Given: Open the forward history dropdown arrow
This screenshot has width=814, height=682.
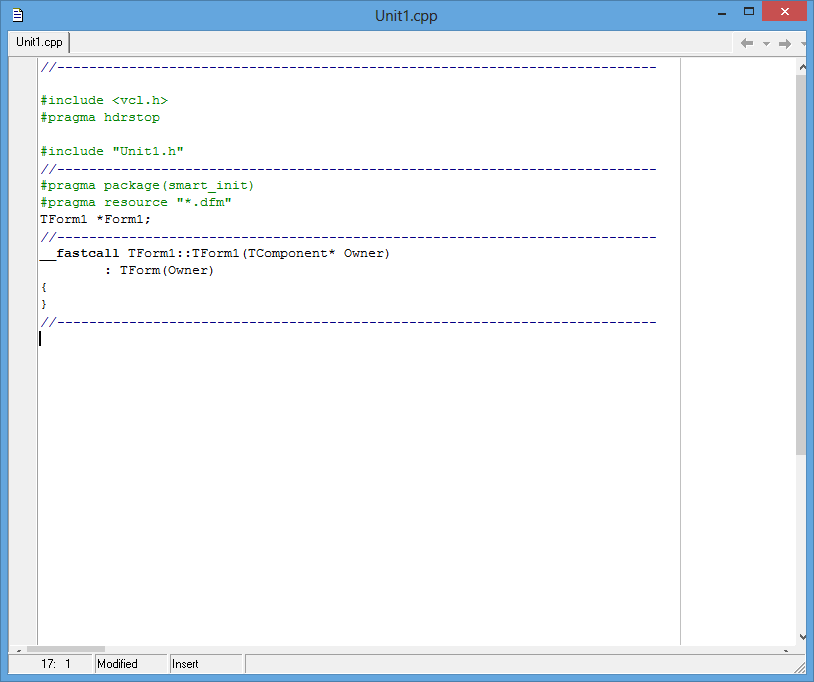Looking at the screenshot, I should (x=803, y=43).
